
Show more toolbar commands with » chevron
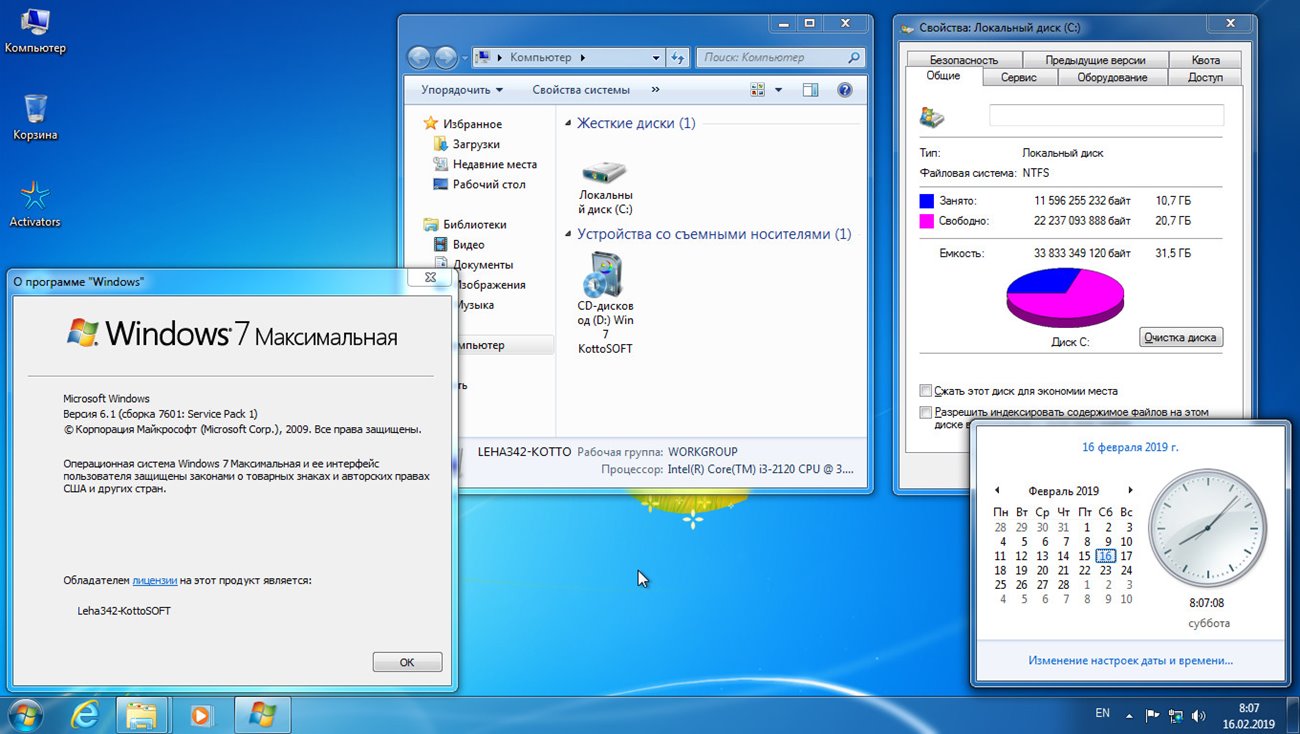pyautogui.click(x=655, y=89)
